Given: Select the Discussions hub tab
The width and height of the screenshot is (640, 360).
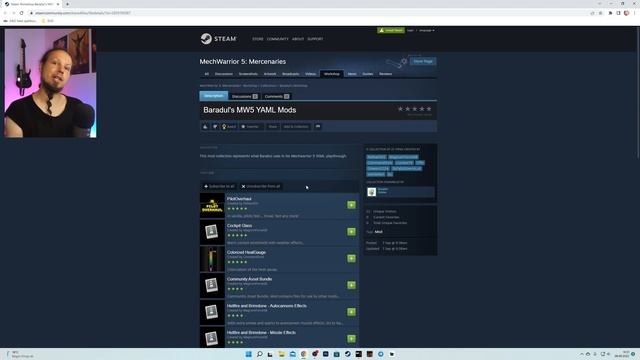Looking at the screenshot, I should [224, 74].
